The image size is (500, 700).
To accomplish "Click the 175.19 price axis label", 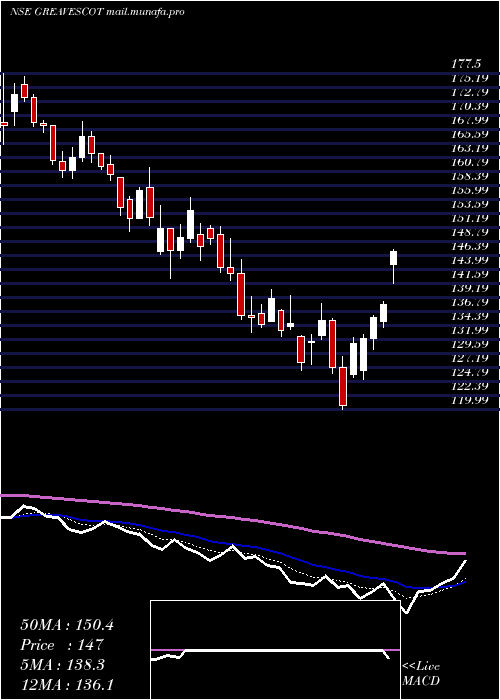I will click(x=470, y=79).
